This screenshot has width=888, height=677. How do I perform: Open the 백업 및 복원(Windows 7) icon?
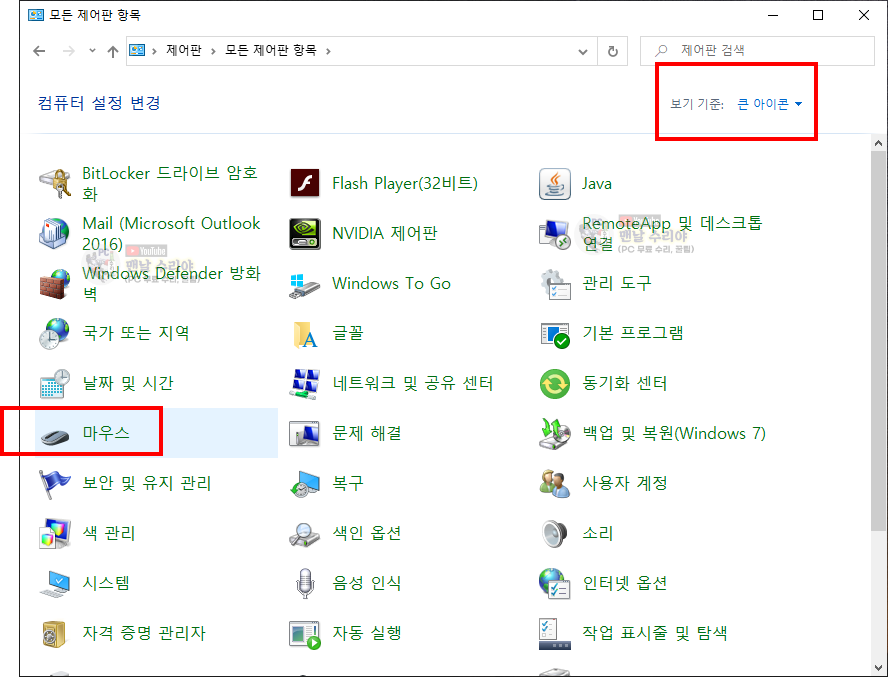(554, 433)
